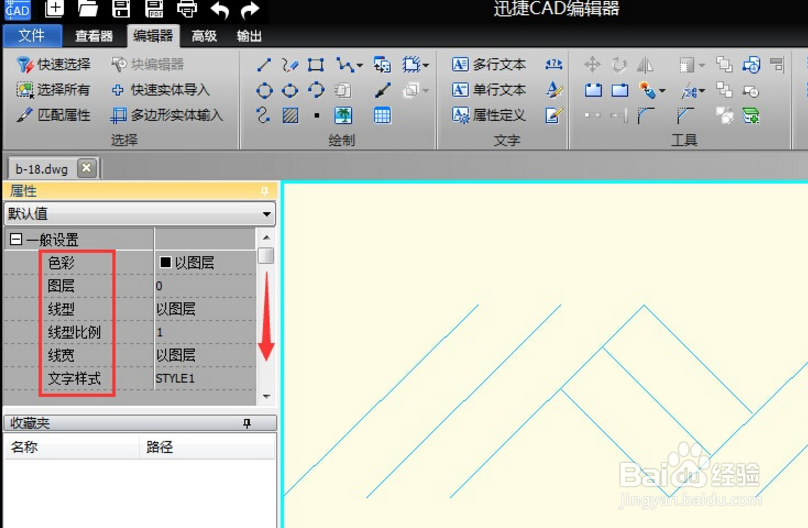This screenshot has width=808, height=528.
Task: Open the 默认值 properties dropdown
Action: click(266, 213)
